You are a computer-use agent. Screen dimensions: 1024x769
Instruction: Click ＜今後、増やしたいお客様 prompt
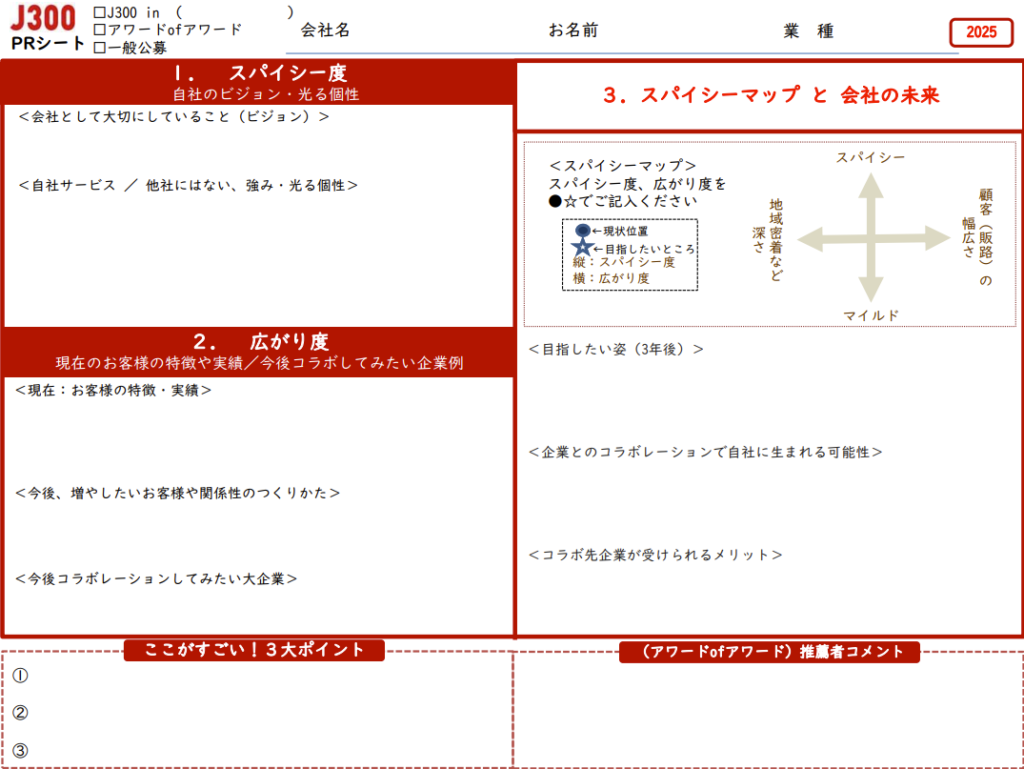178,493
